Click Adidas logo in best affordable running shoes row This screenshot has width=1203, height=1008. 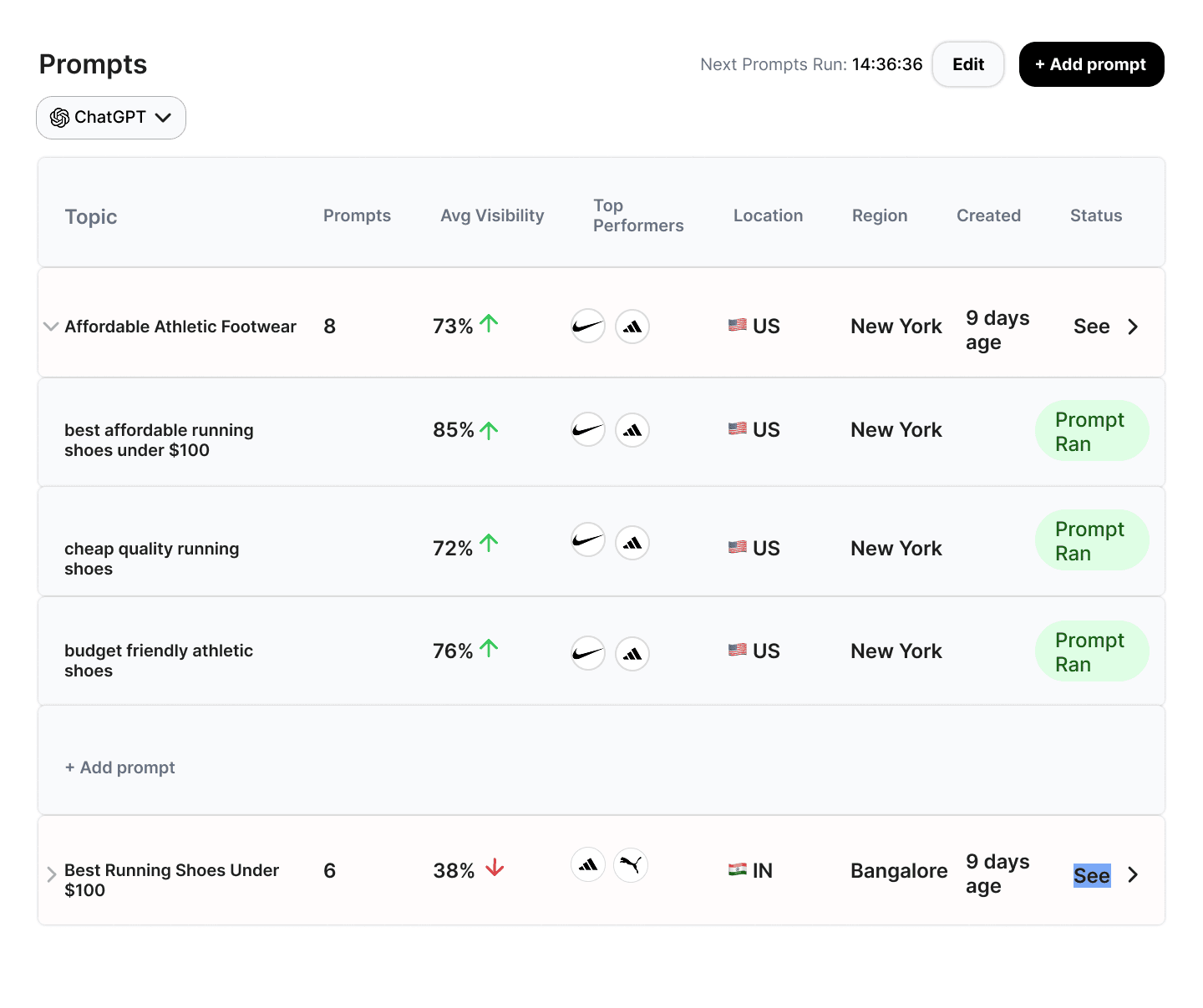tap(632, 430)
